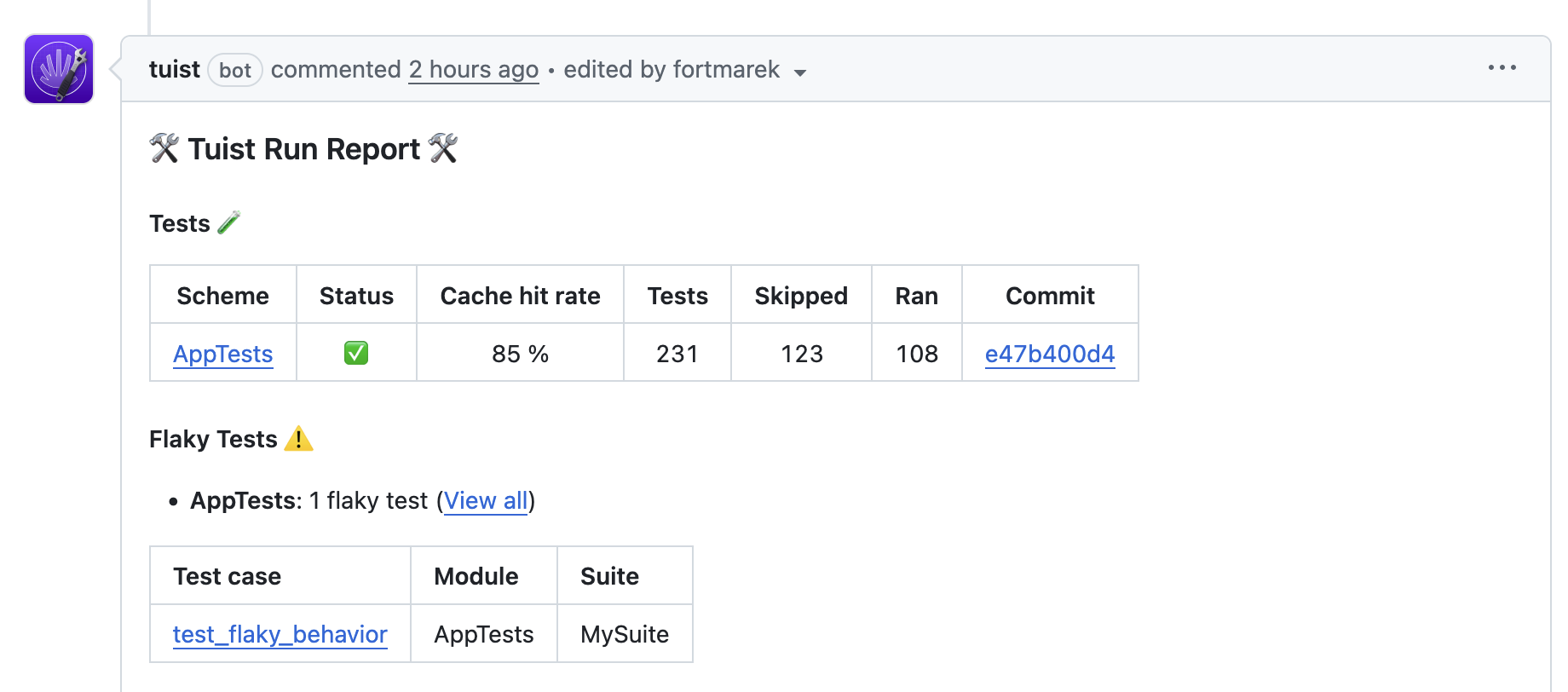Image resolution: width=1568 pixels, height=692 pixels.
Task: Open the '2 hours ago' timestamp permalink
Action: pos(473,70)
